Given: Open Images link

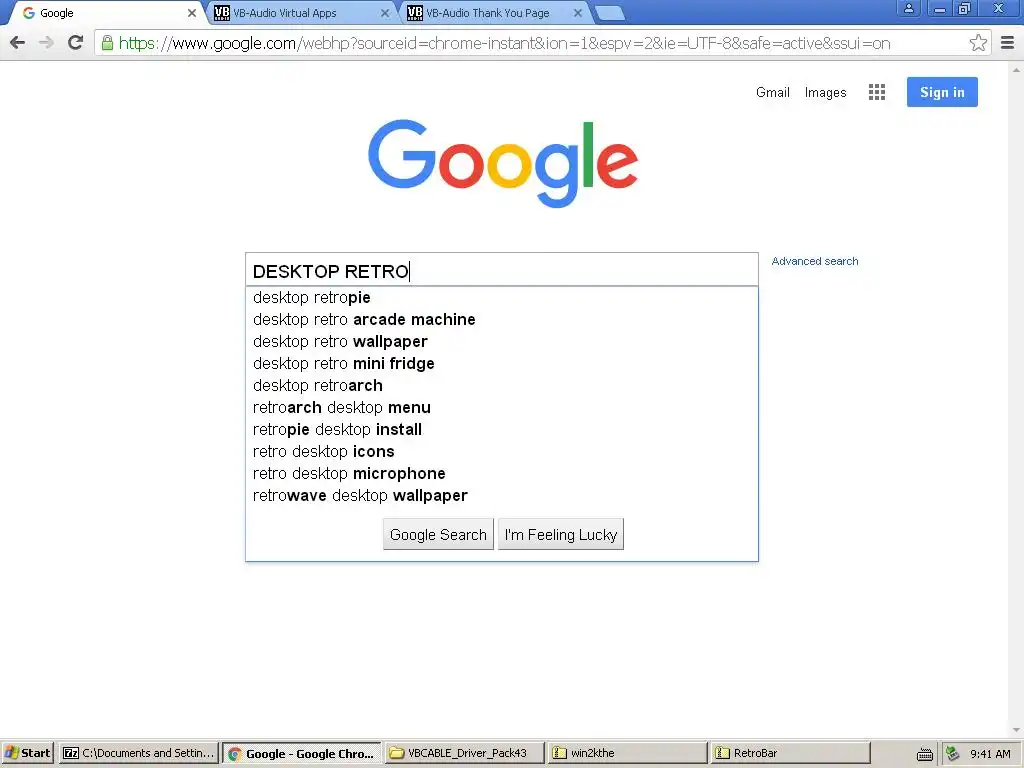Looking at the screenshot, I should (x=825, y=93).
